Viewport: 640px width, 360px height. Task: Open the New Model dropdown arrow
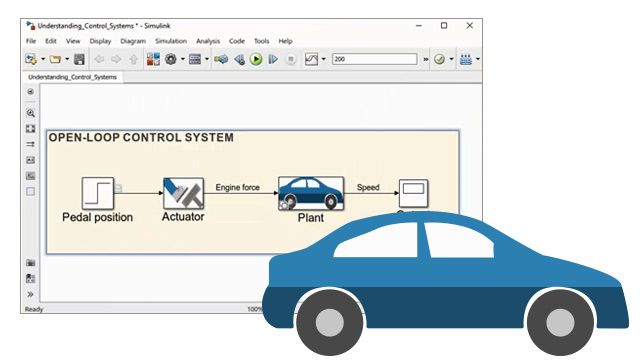click(43, 59)
